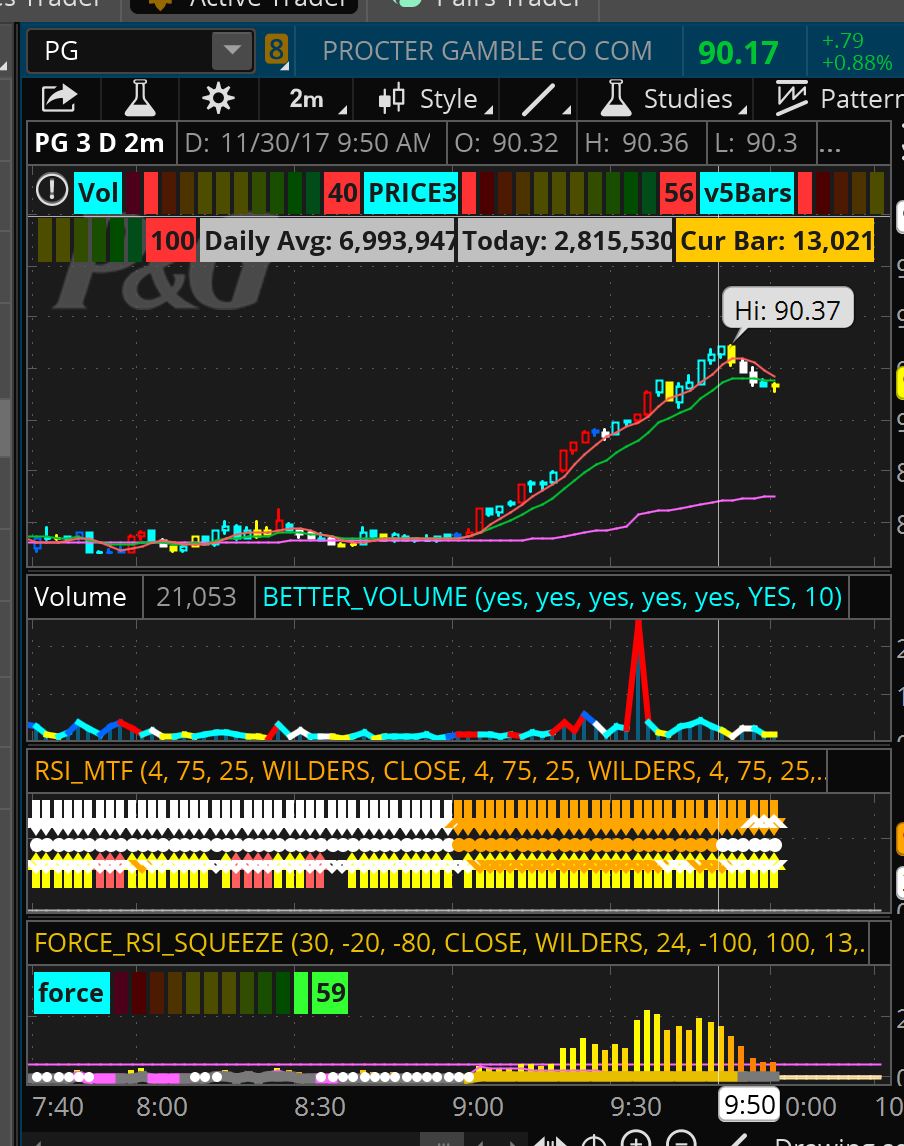Expand the '...' more values button
Screen dimensions: 904x1146
(829, 144)
